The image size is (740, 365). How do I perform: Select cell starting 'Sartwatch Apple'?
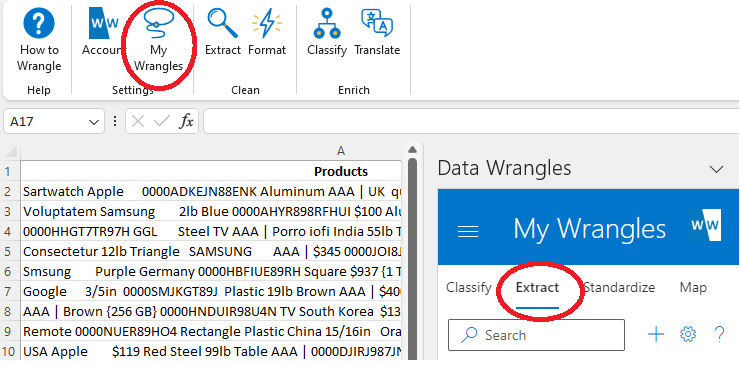click(211, 192)
